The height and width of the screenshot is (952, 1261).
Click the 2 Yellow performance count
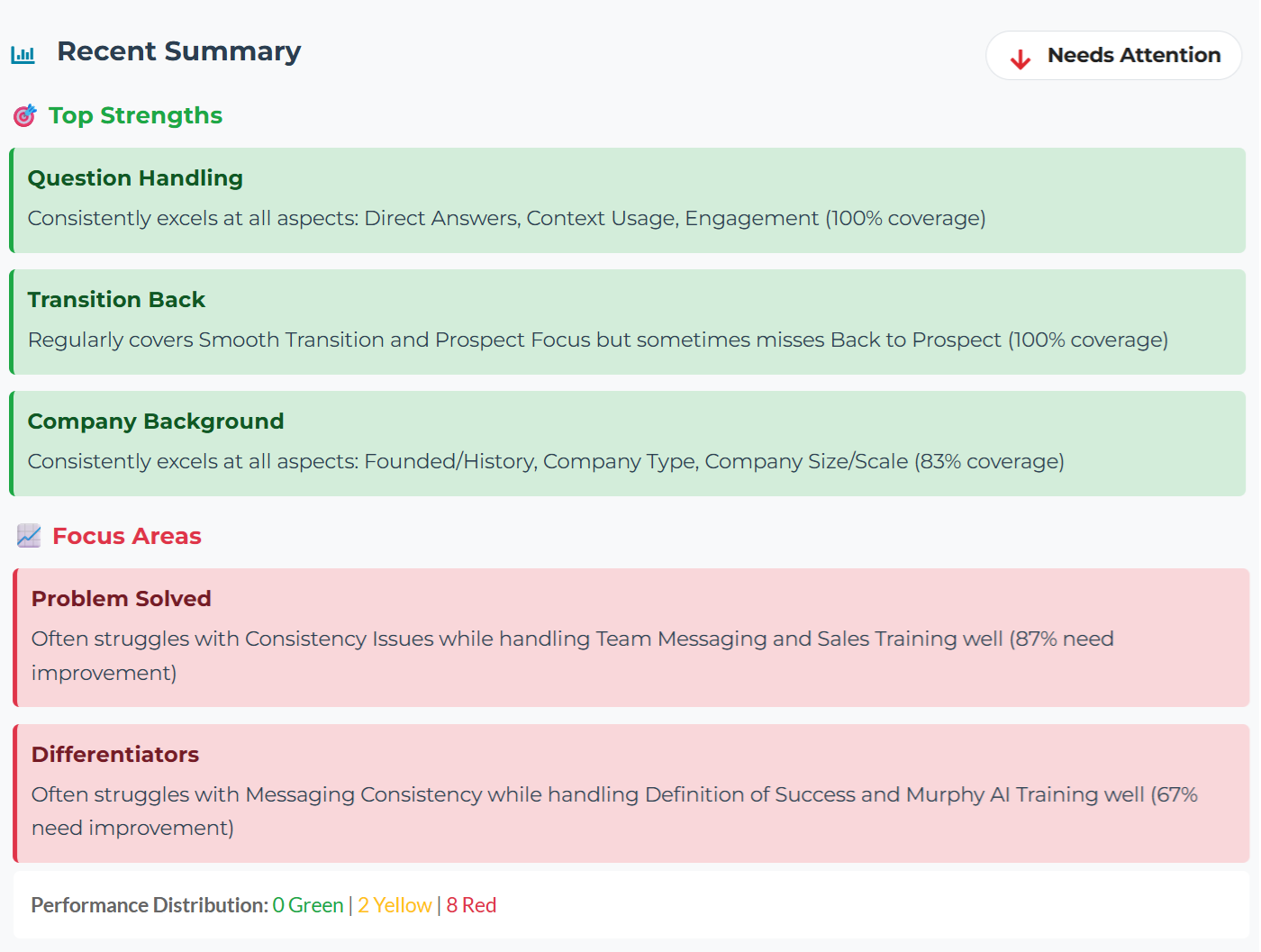tap(395, 905)
